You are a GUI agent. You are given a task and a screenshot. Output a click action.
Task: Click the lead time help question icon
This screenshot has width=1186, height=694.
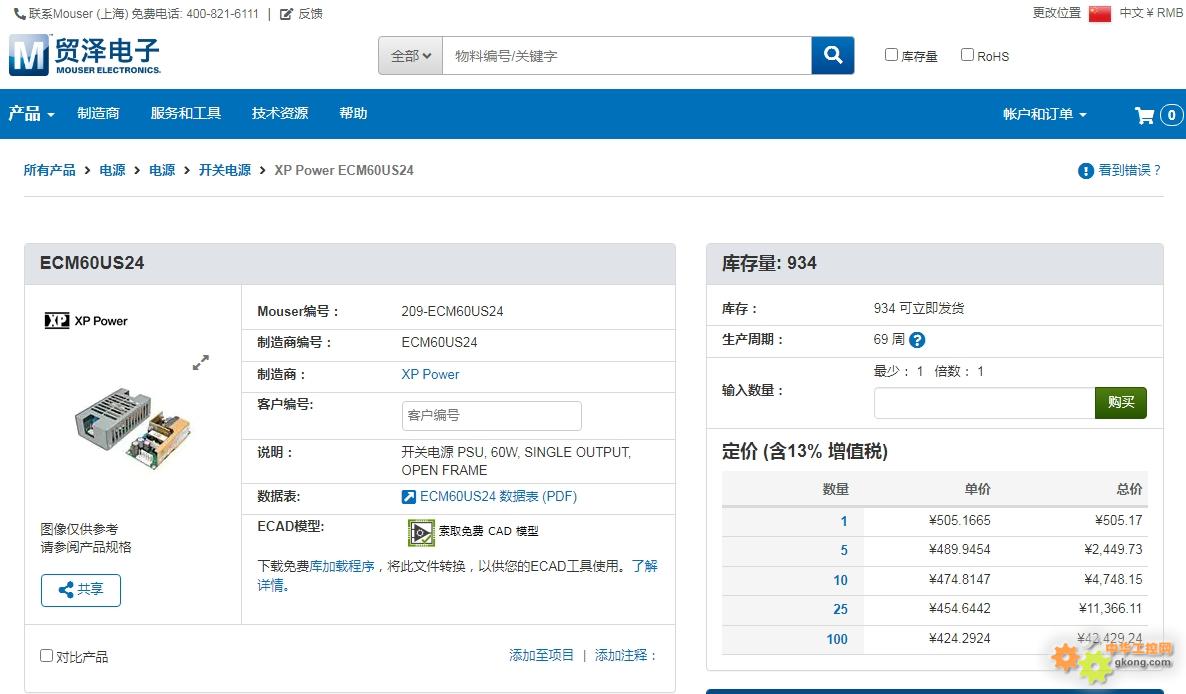click(917, 340)
